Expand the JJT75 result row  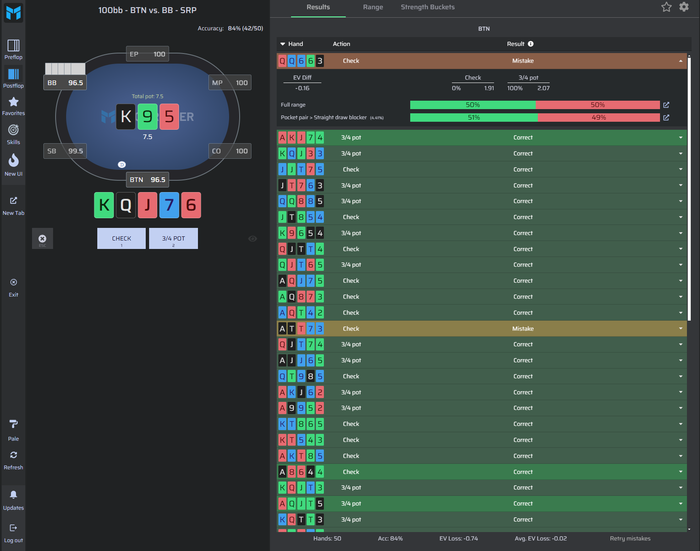click(x=680, y=169)
